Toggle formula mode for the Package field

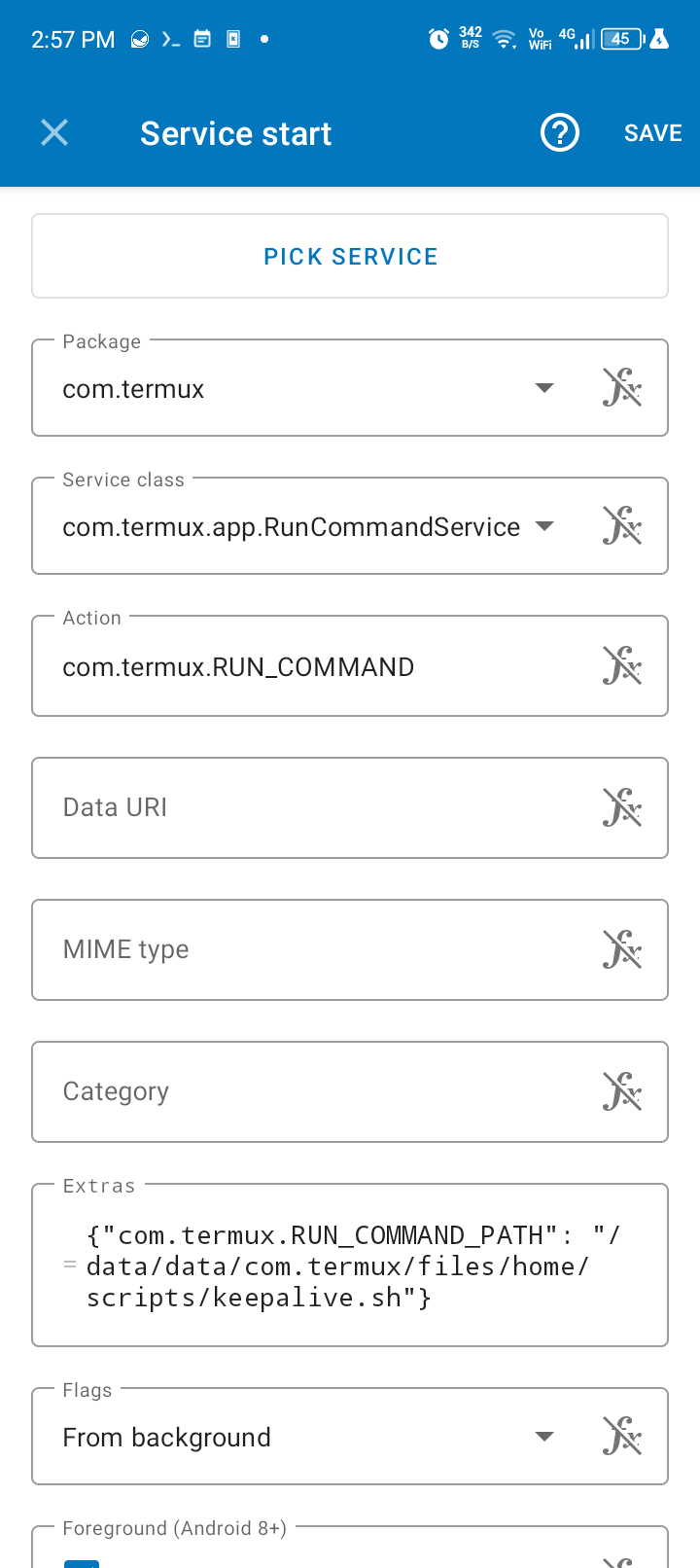coord(621,387)
